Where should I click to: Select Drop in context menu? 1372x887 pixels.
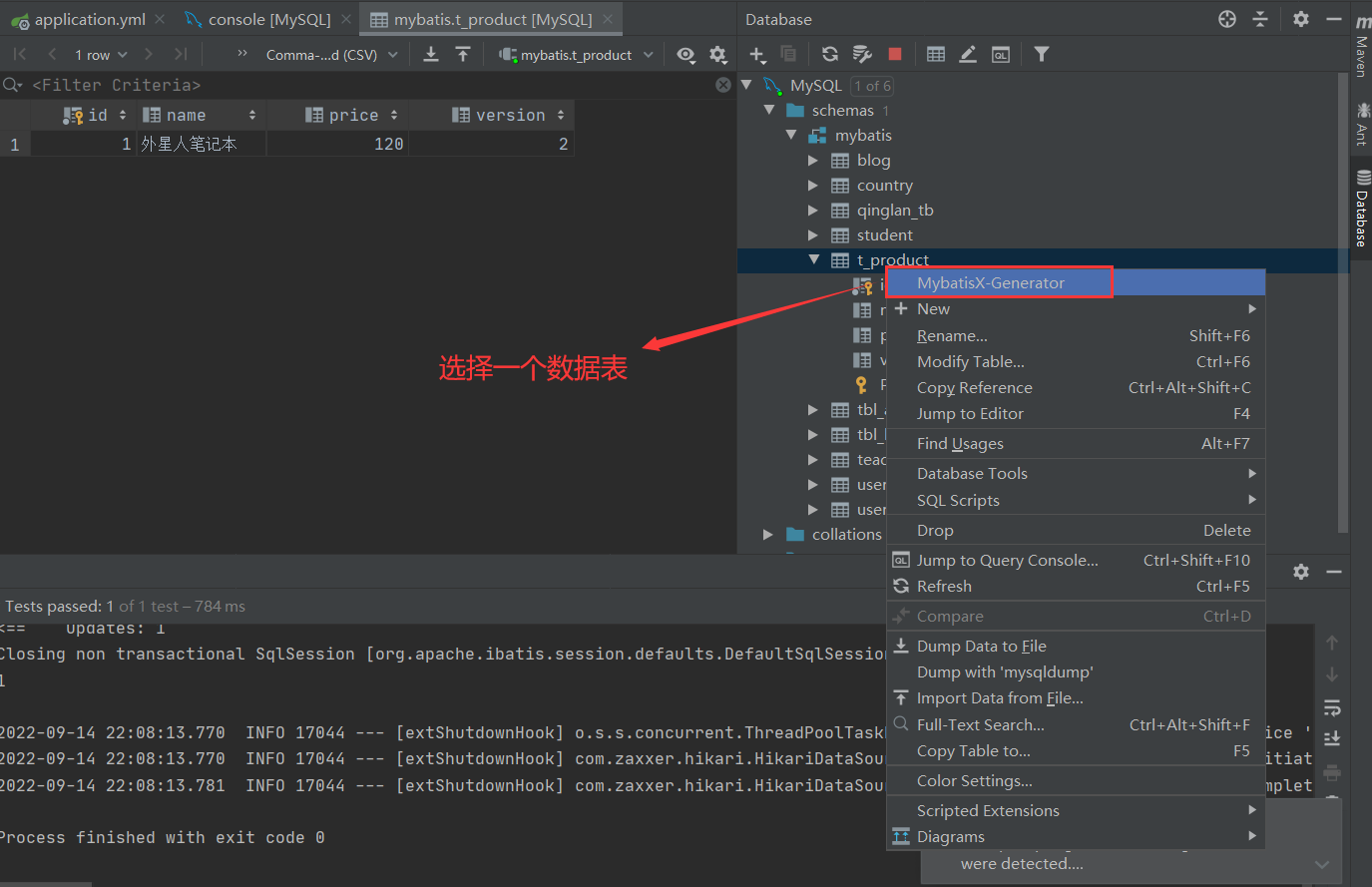[1076, 531]
